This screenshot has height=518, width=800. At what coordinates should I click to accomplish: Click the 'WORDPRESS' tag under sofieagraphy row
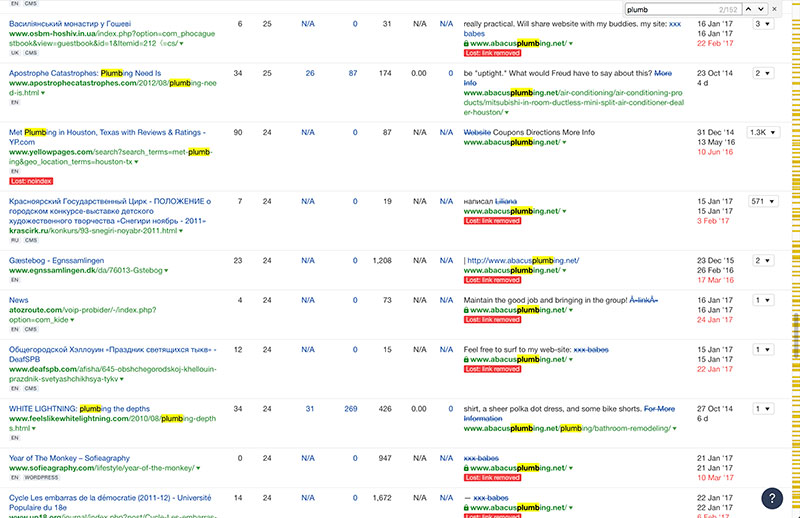click(41, 478)
